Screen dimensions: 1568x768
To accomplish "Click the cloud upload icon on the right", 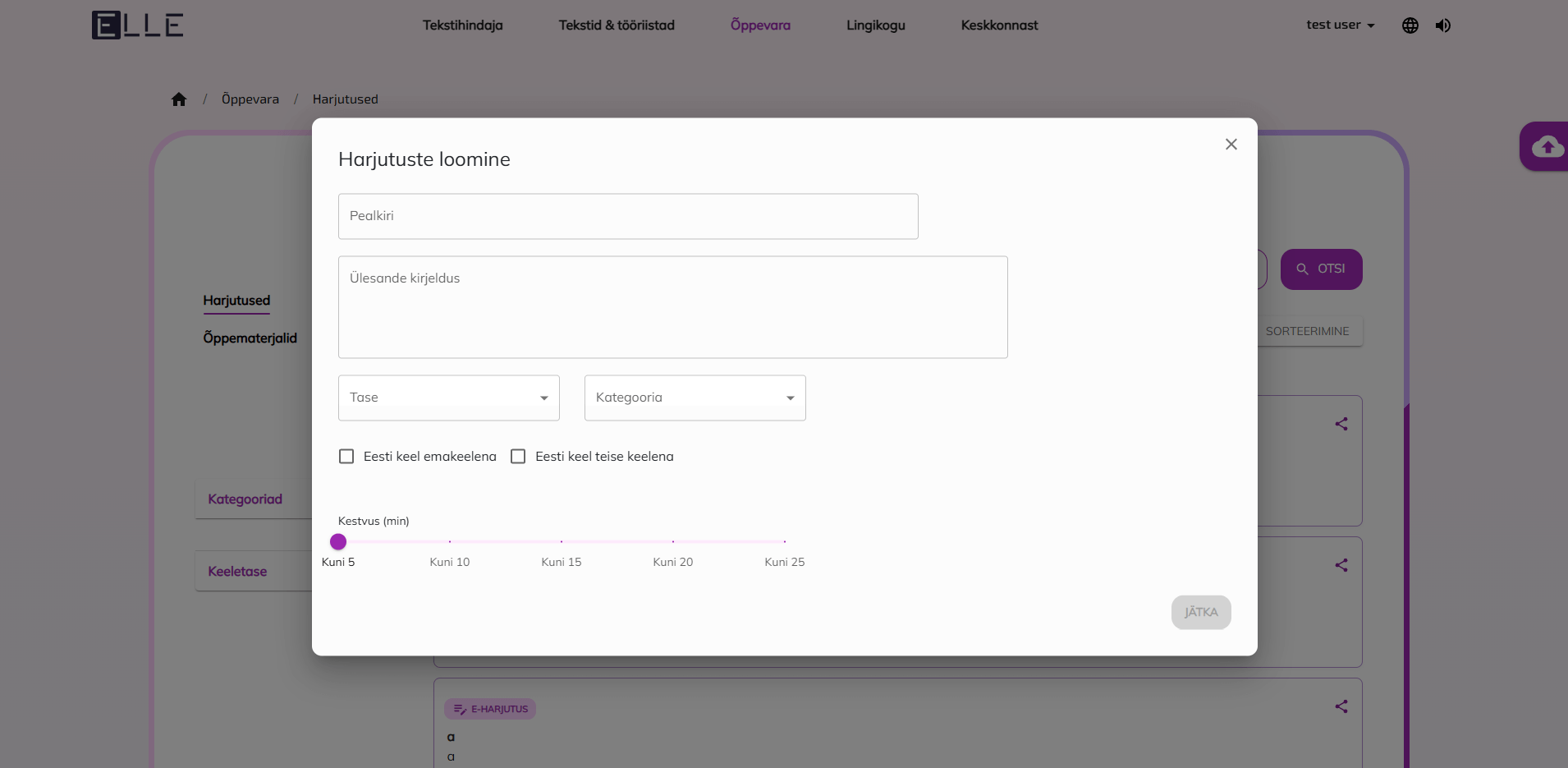I will (1547, 146).
